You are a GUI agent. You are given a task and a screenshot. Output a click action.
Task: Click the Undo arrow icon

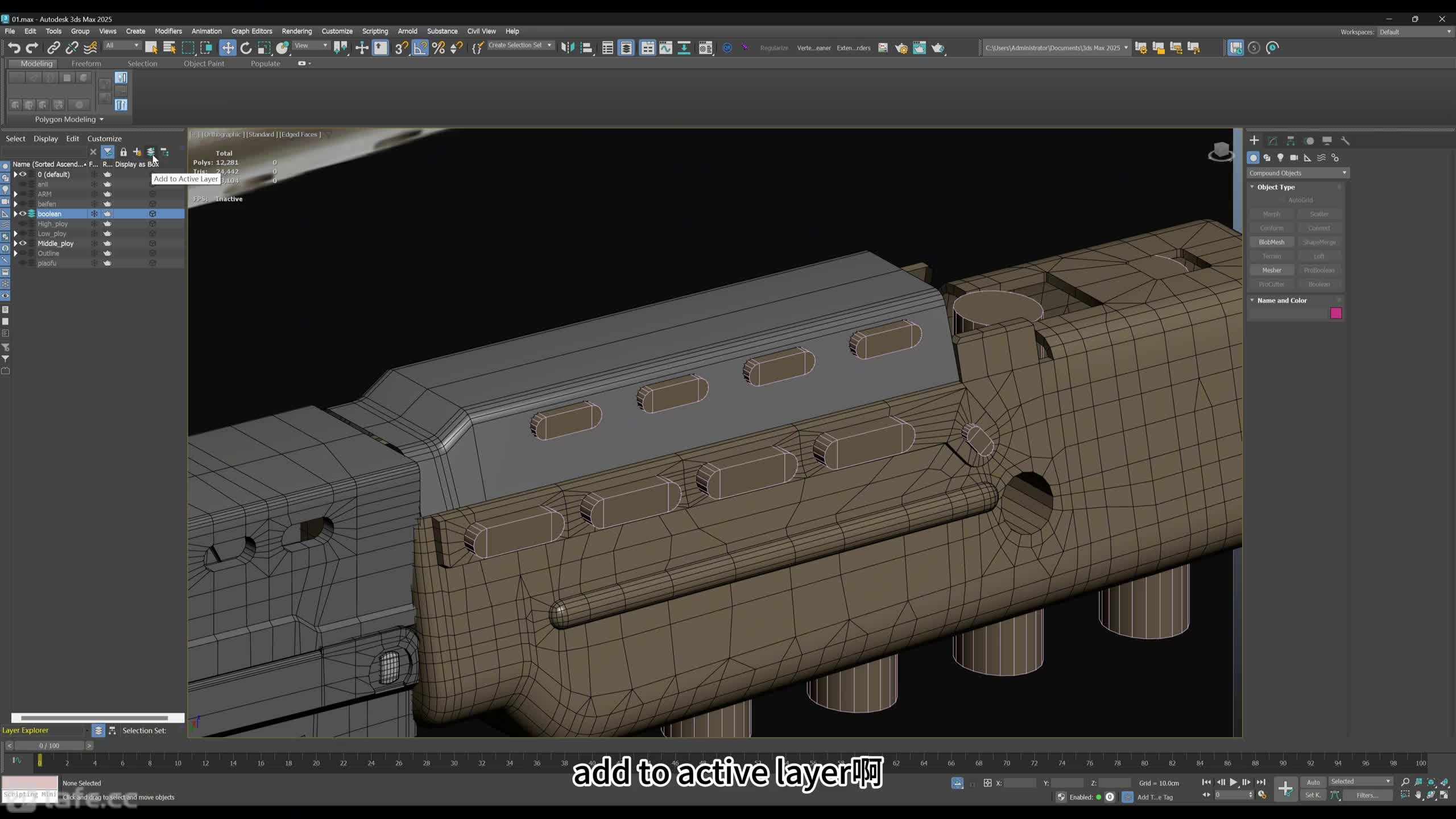tap(14, 48)
